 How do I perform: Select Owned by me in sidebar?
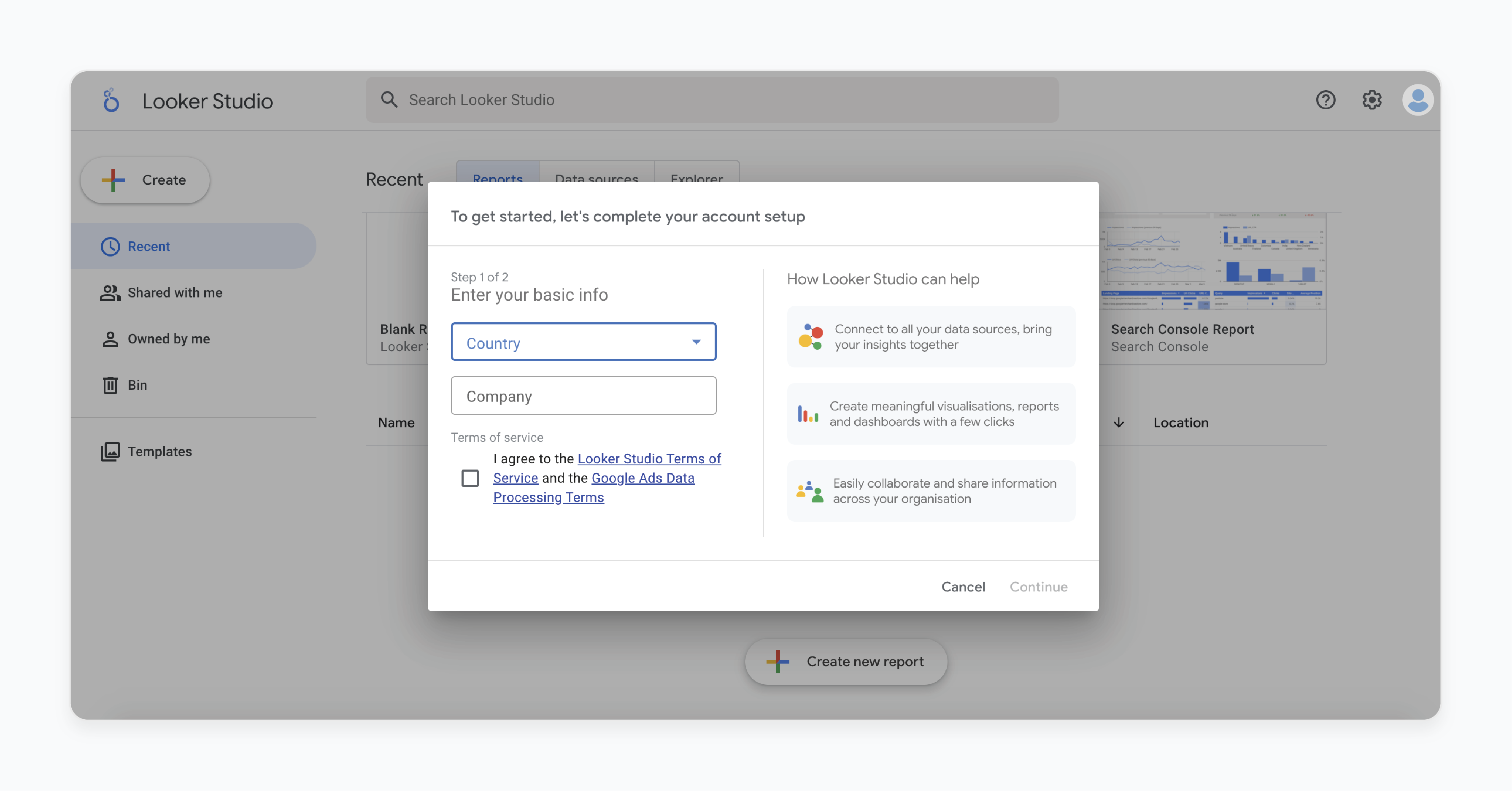[193, 339]
